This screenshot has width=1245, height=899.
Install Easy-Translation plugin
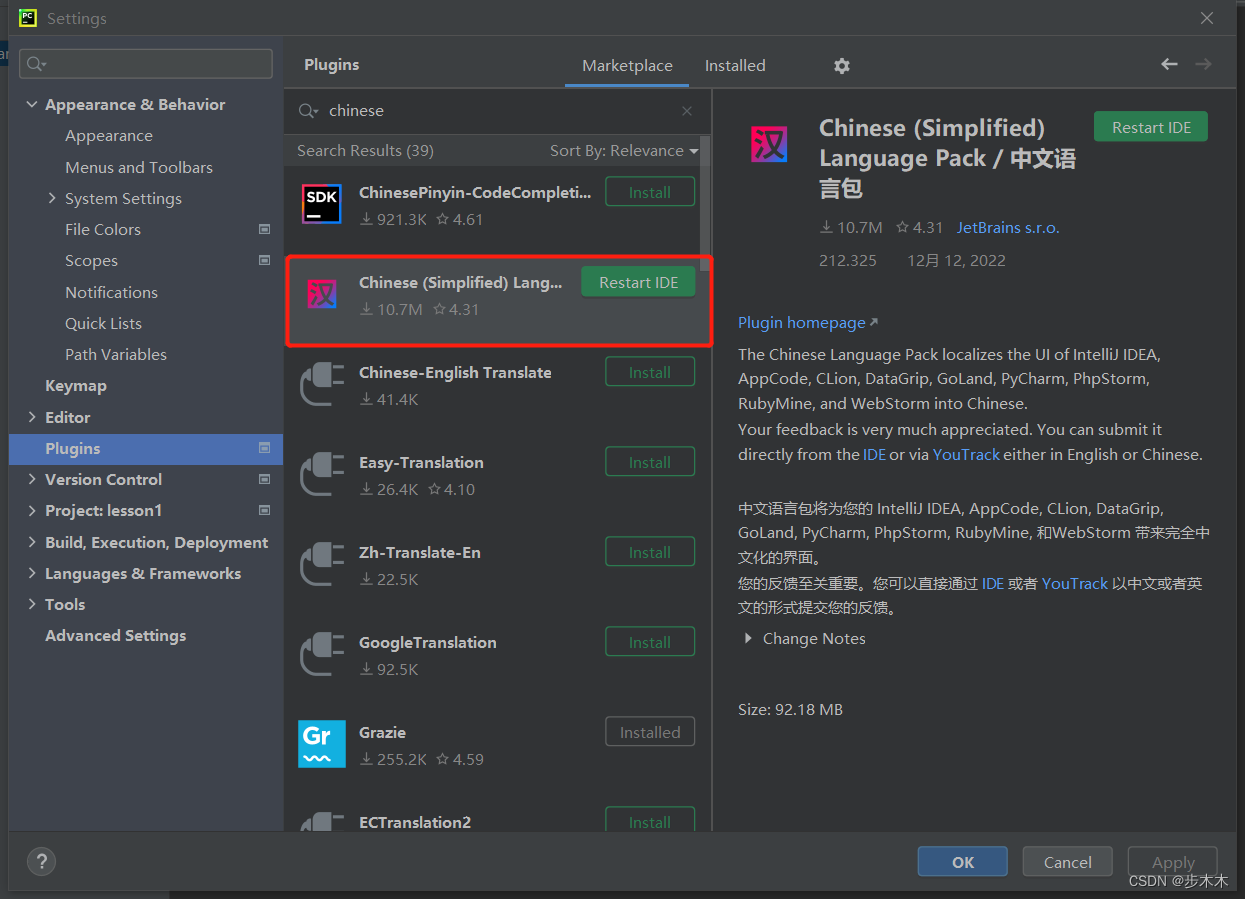[x=650, y=462]
